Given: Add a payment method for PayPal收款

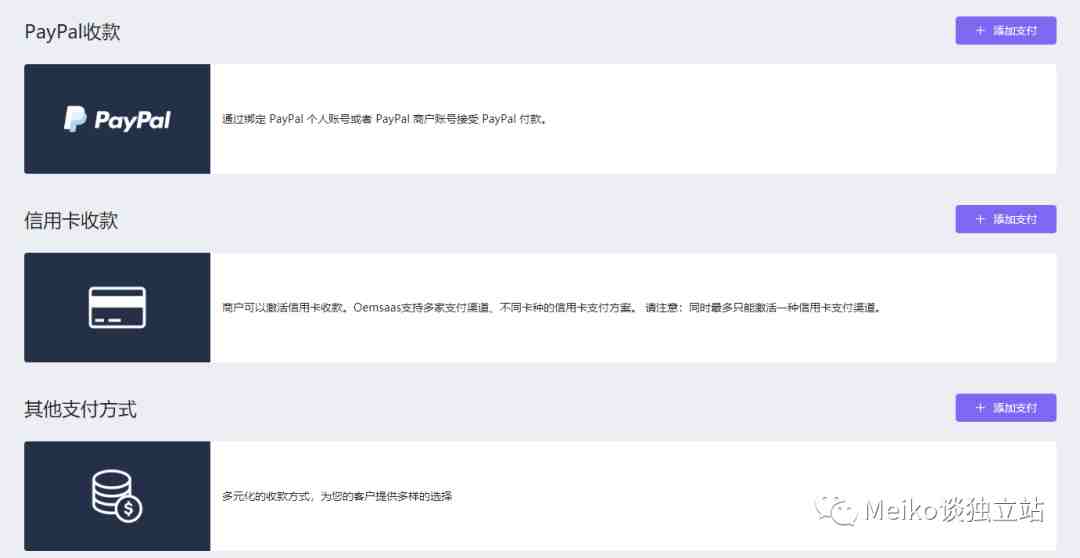Looking at the screenshot, I should click(1006, 30).
